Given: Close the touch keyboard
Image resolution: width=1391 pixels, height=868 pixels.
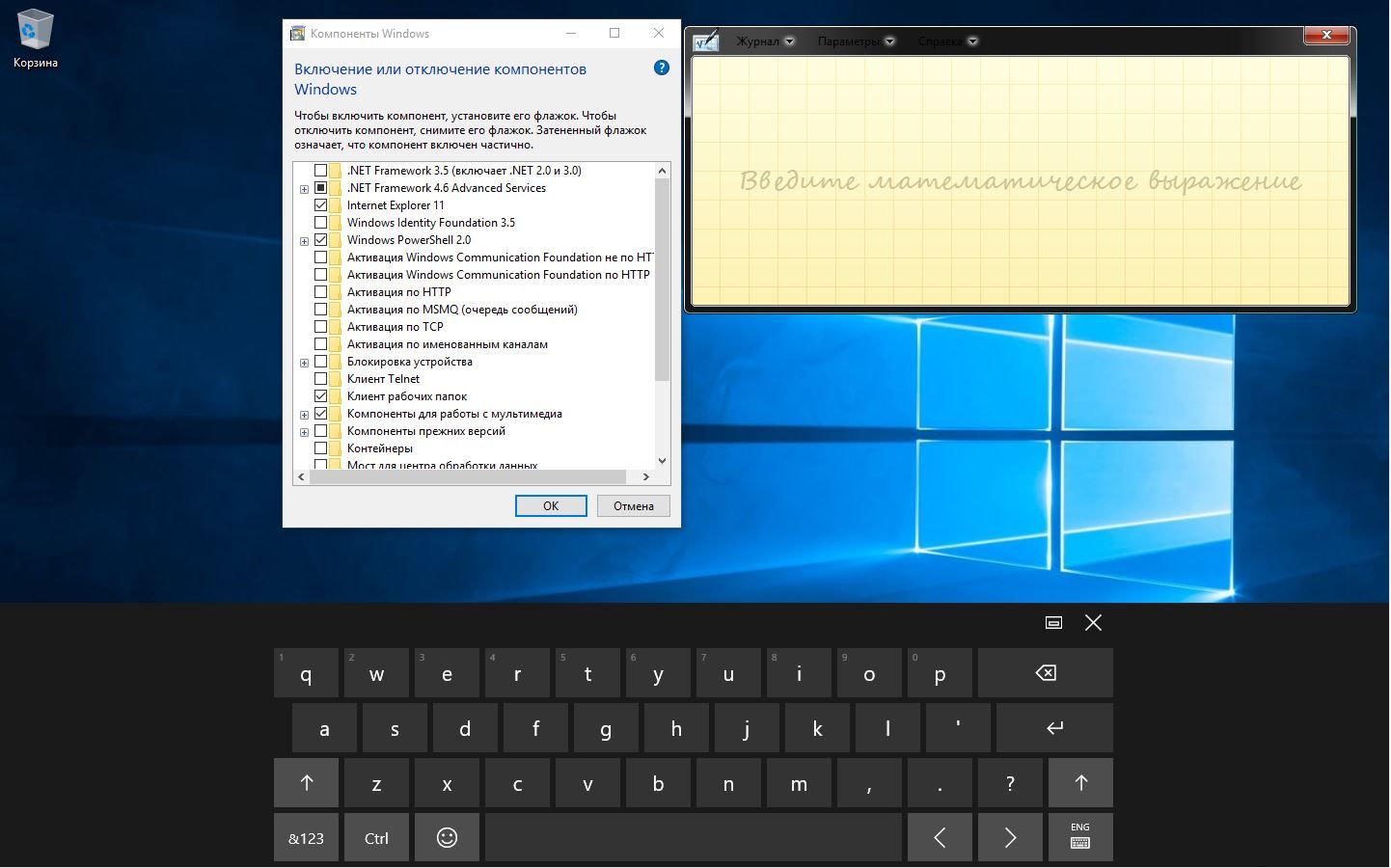Looking at the screenshot, I should (1093, 623).
